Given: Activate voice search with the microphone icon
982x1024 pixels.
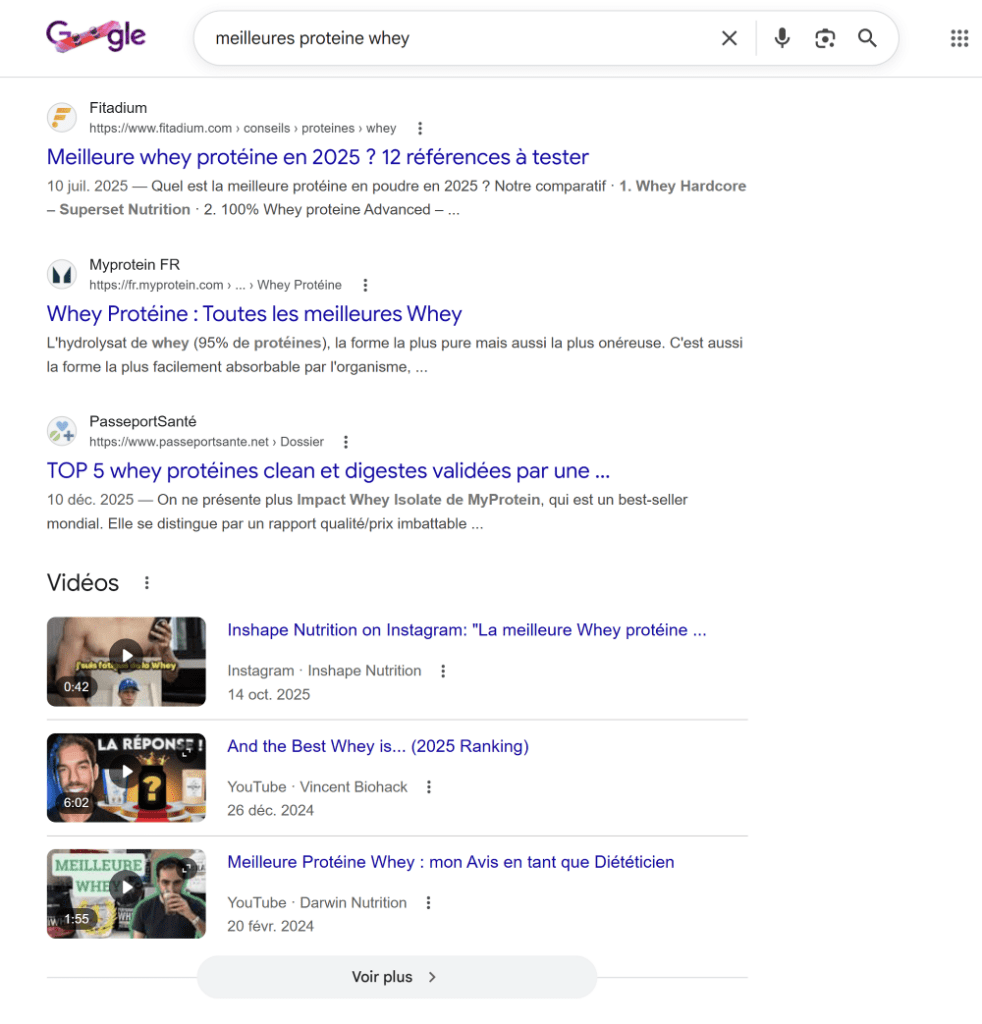Looking at the screenshot, I should coord(781,38).
